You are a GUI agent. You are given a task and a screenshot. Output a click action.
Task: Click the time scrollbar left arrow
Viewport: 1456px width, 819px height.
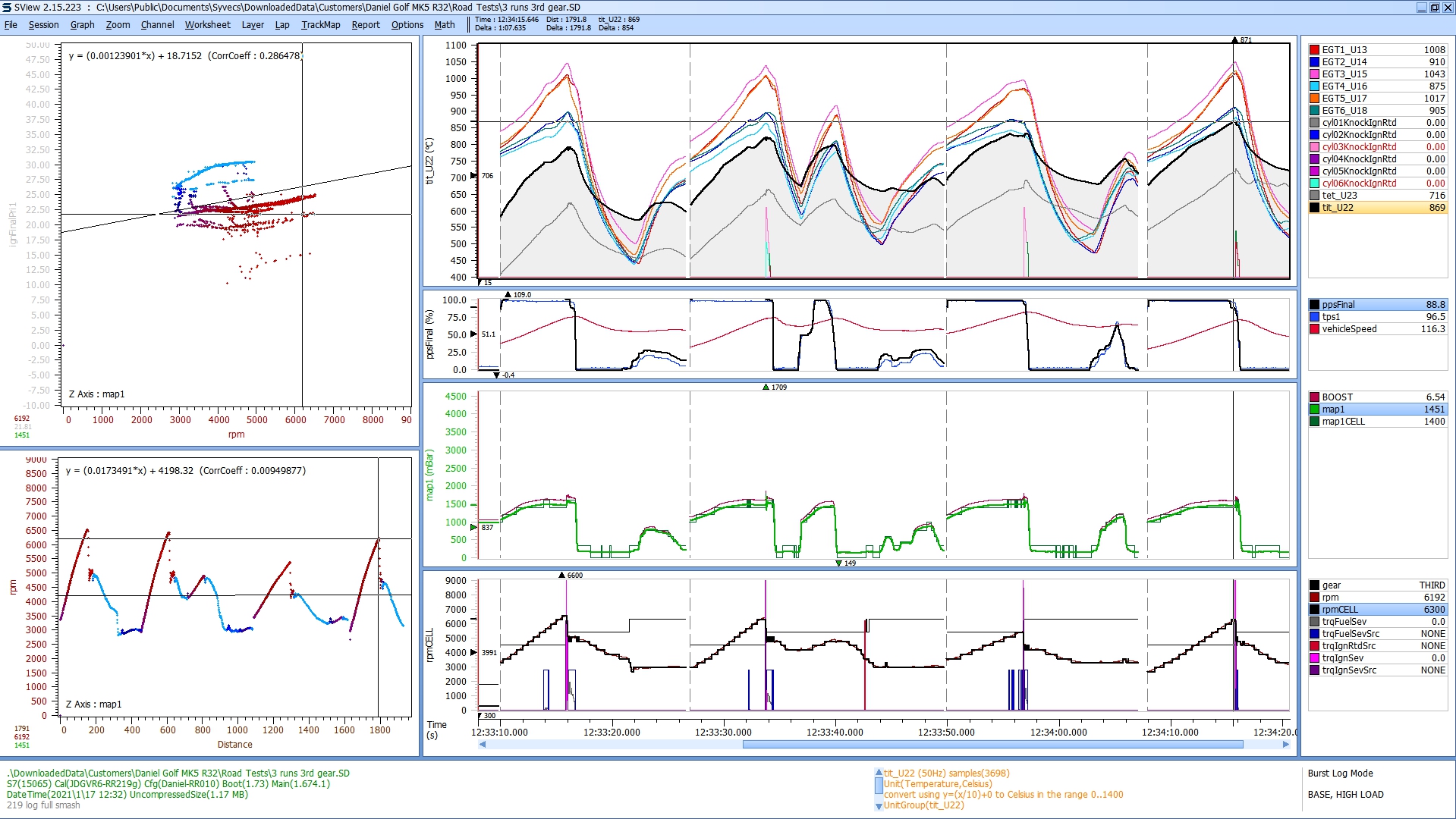pyautogui.click(x=483, y=745)
